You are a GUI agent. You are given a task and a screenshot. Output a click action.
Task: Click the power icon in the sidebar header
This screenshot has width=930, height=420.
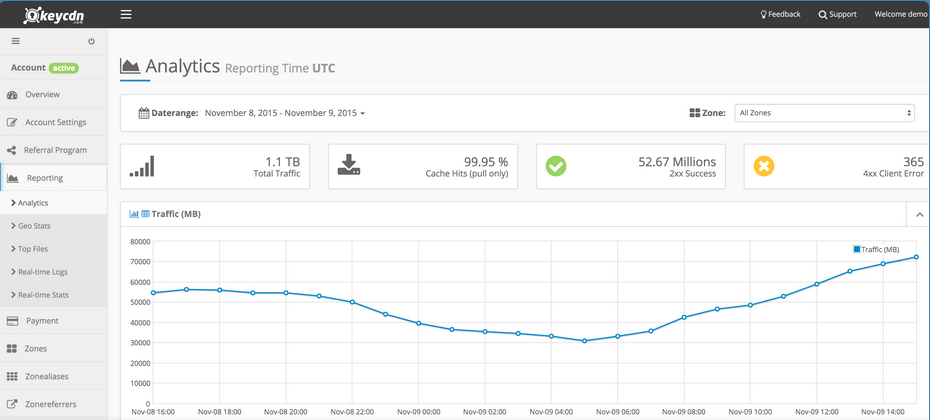[92, 42]
